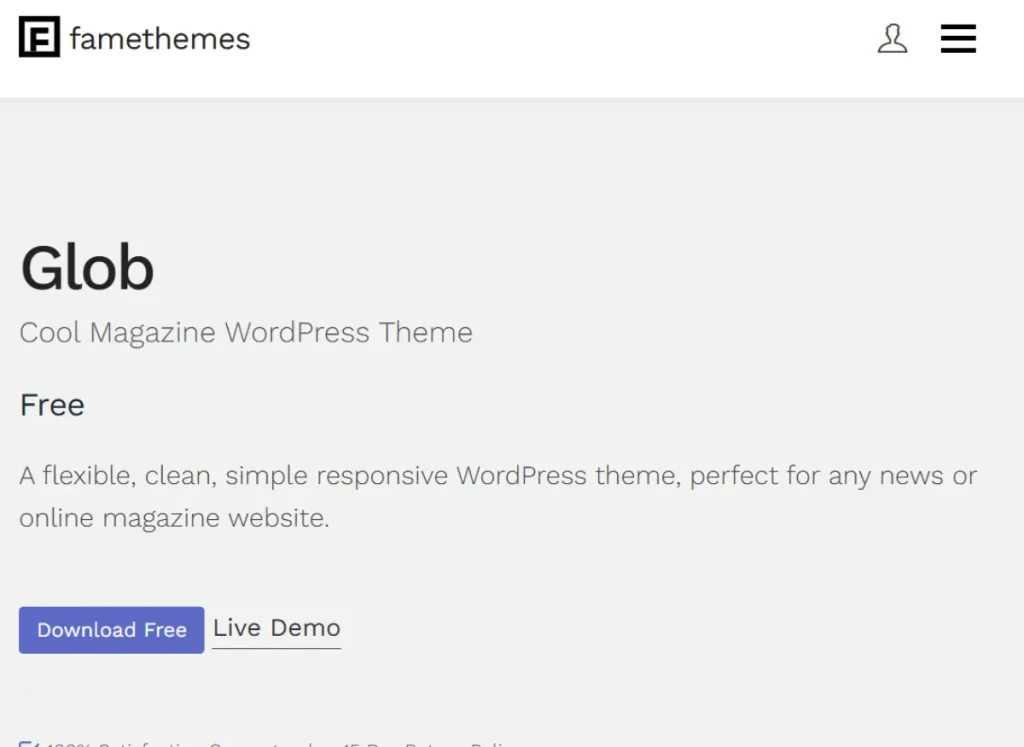Click the FameThemes square logo icon
The height and width of the screenshot is (747, 1024).
pos(40,38)
